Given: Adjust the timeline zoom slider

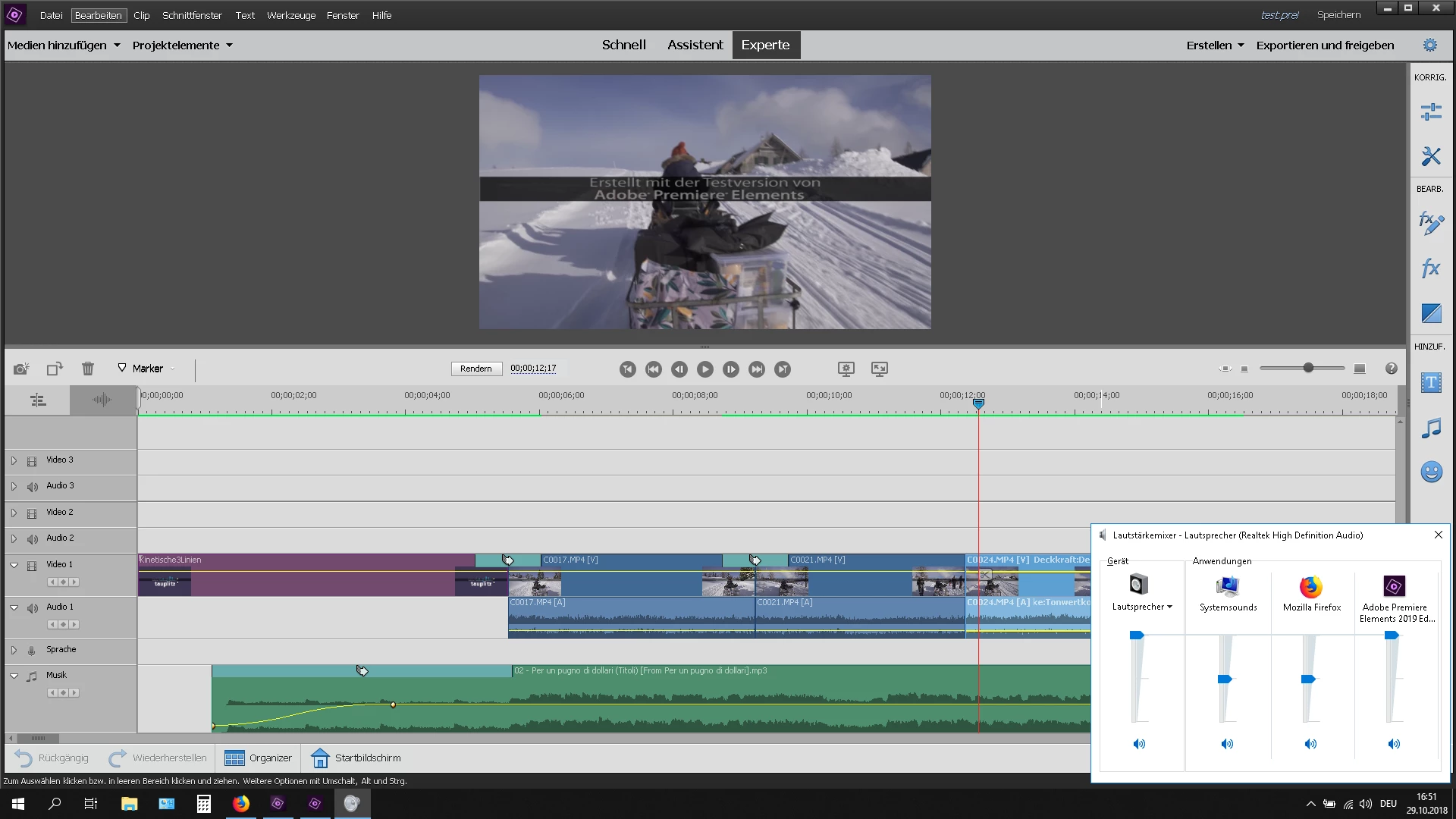Looking at the screenshot, I should tap(1308, 368).
